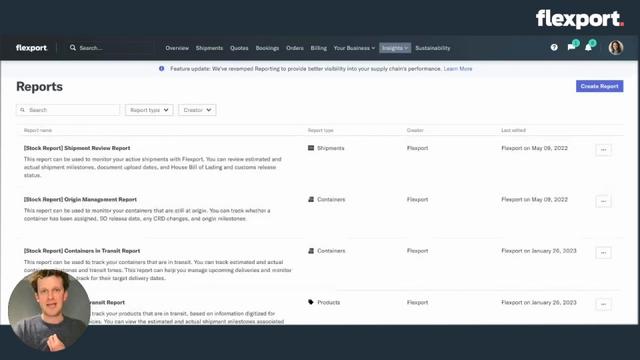Follow the Learn More link in banner

458,69
